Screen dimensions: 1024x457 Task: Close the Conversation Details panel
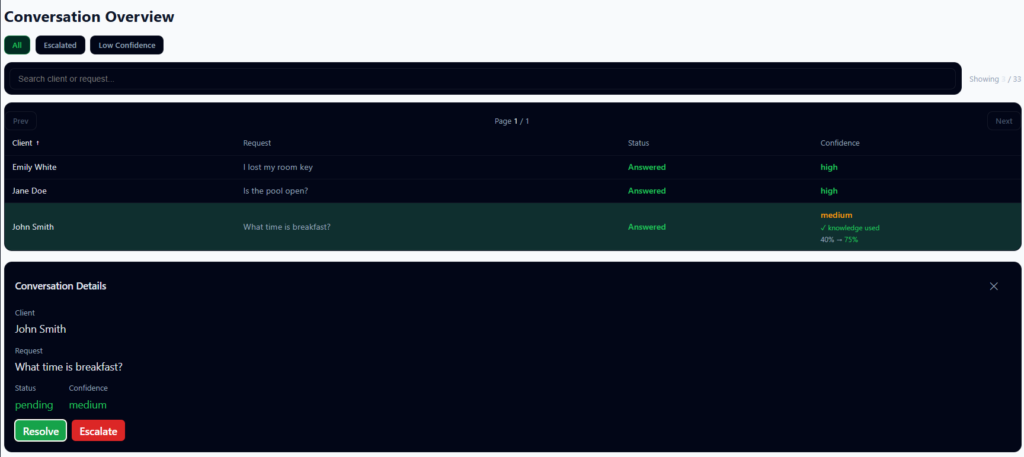(x=993, y=286)
